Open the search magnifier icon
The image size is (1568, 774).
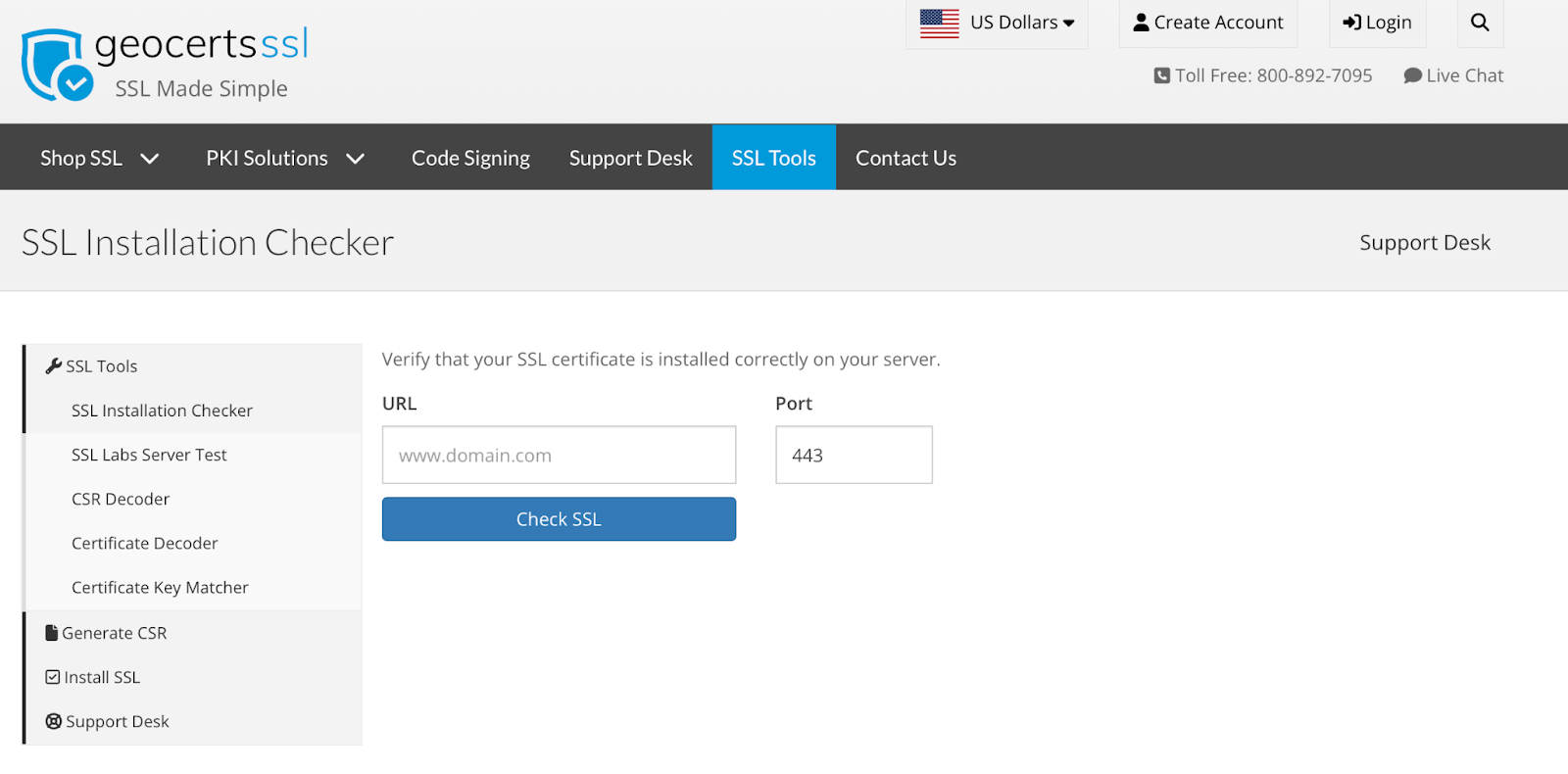1480,22
